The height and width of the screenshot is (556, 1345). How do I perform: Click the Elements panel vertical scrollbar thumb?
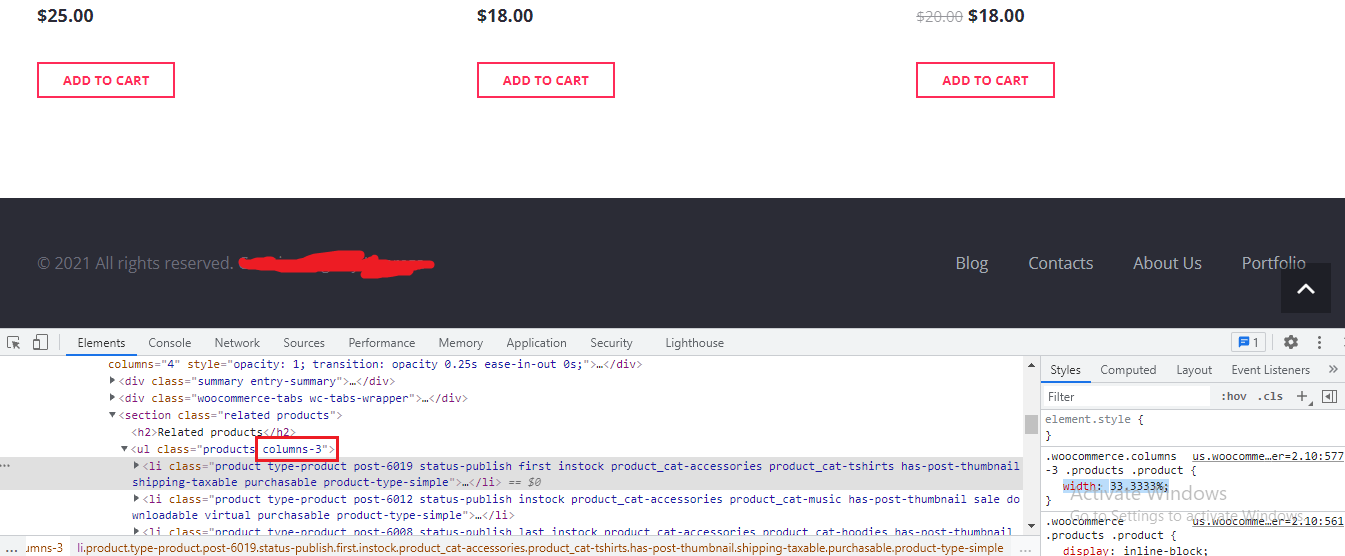click(x=1031, y=424)
